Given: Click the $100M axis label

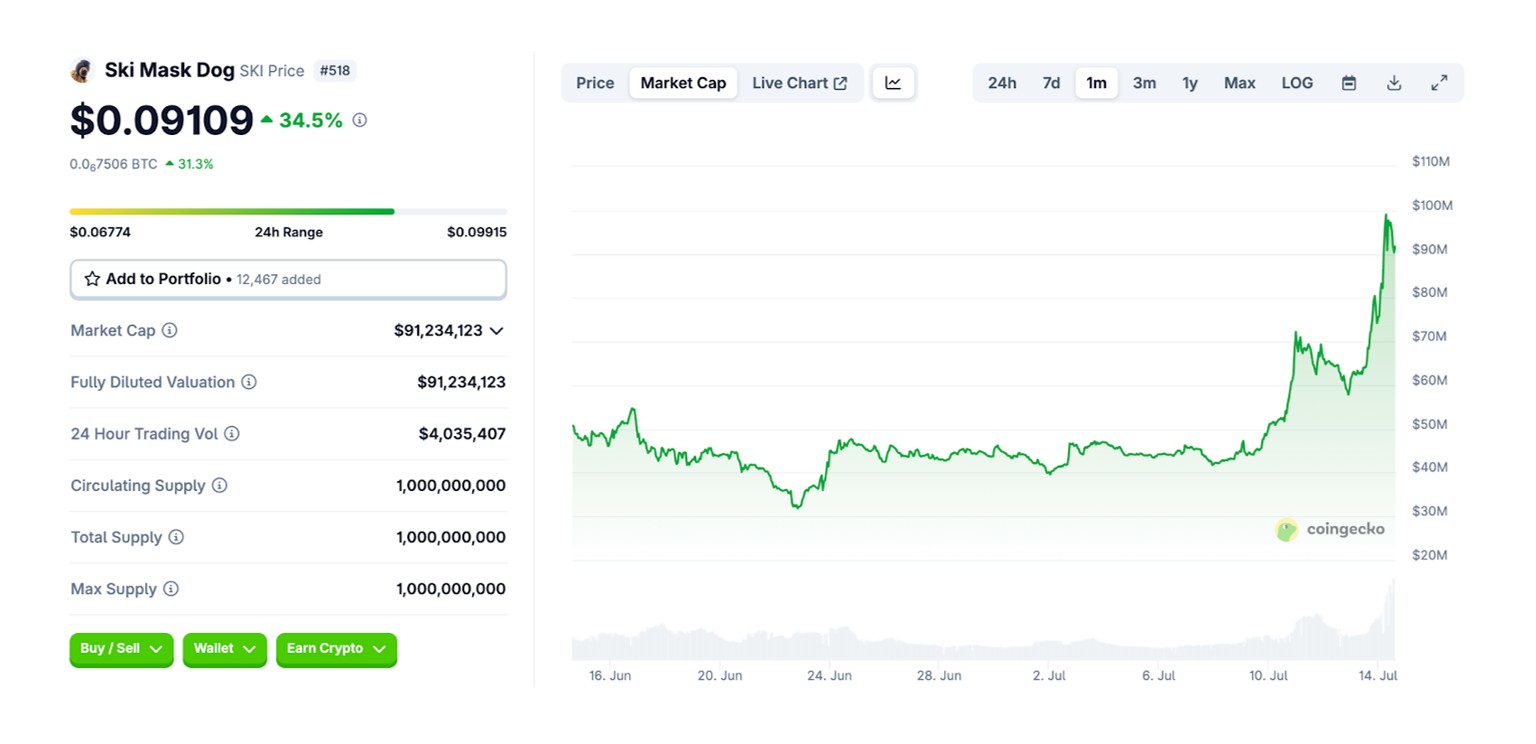Looking at the screenshot, I should 1432,205.
